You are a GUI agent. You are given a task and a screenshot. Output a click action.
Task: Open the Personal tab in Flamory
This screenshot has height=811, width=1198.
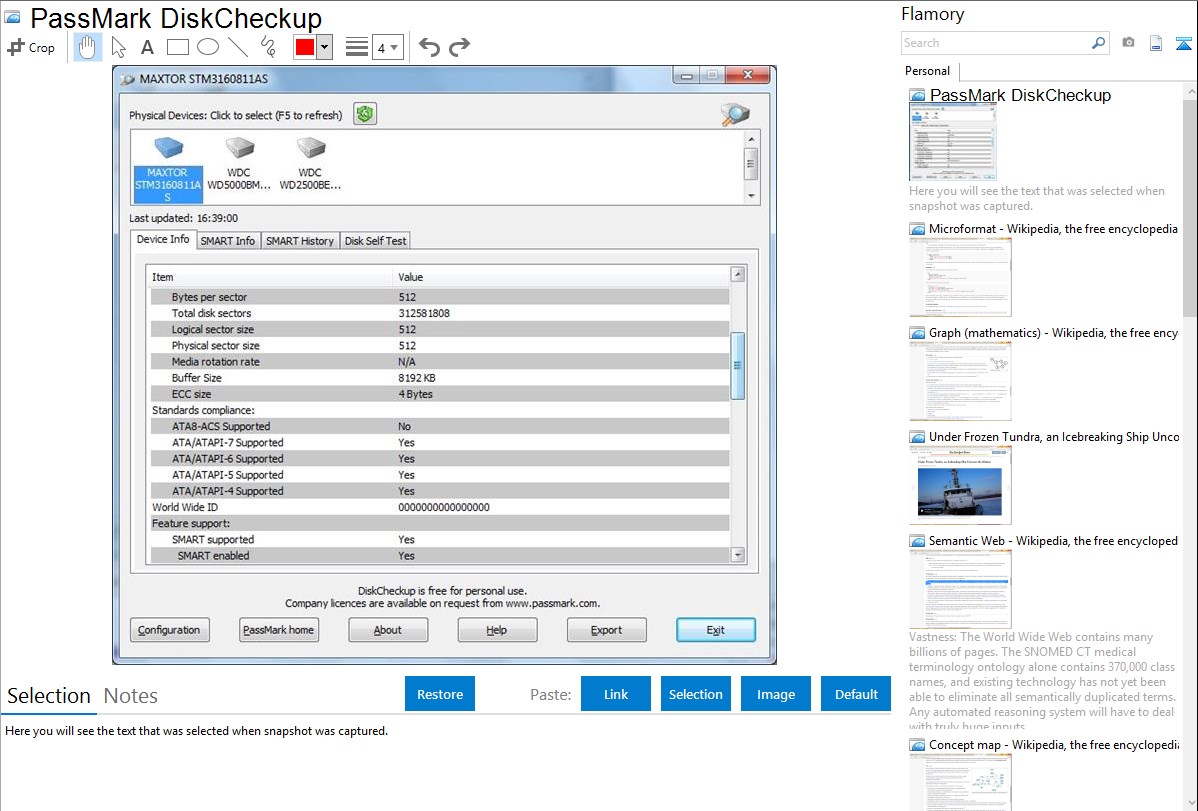tap(928, 71)
